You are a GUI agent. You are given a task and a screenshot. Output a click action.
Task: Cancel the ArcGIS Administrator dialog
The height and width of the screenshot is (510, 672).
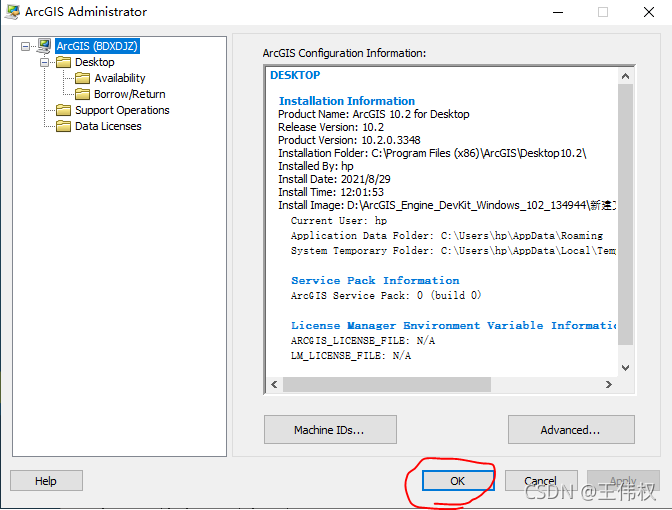tap(541, 481)
